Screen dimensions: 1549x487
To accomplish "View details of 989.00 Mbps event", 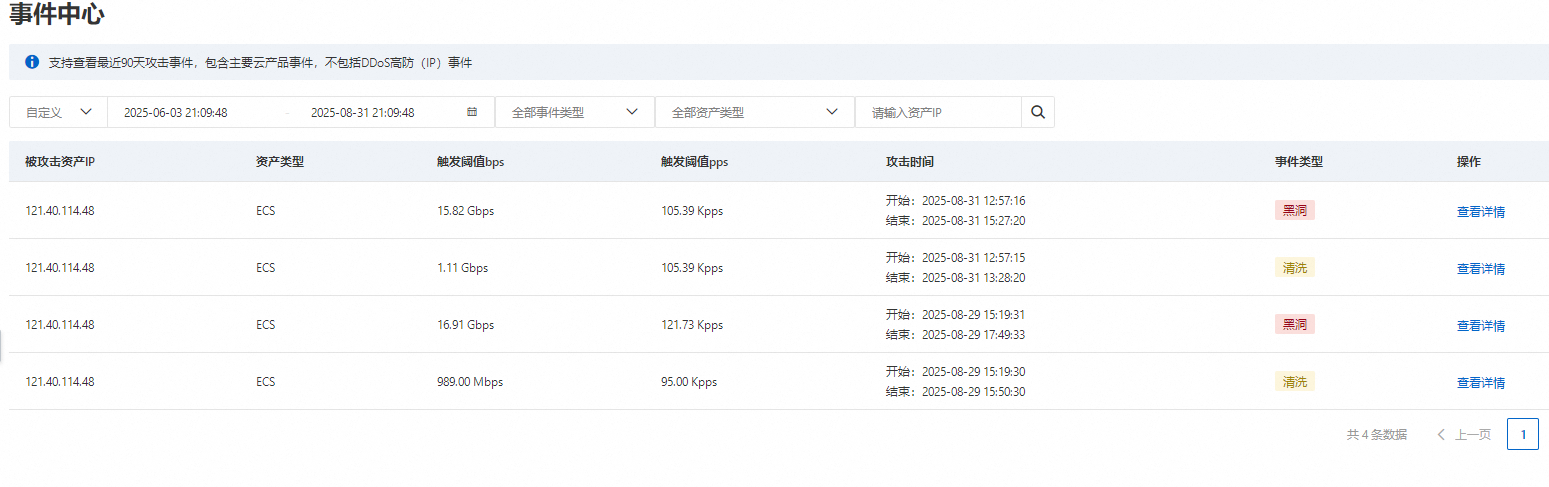I will 1481,383.
